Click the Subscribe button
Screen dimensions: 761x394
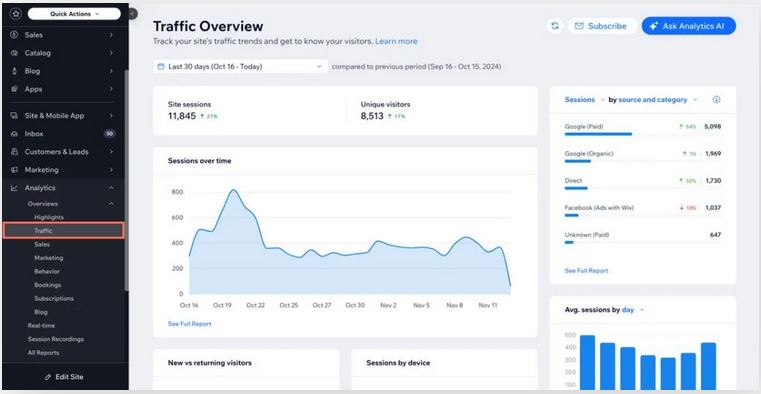point(602,26)
